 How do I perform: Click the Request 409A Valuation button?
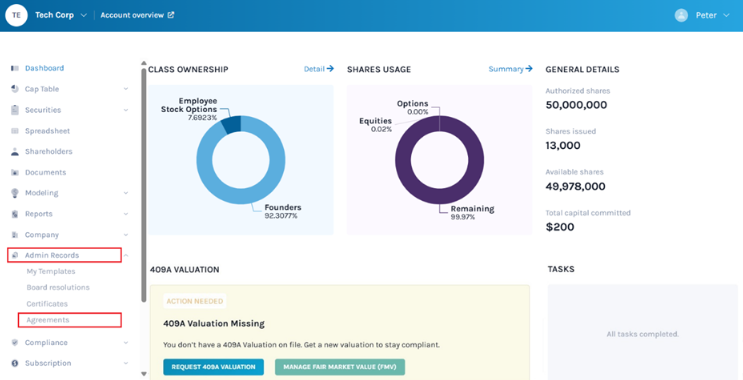pyautogui.click(x=214, y=367)
